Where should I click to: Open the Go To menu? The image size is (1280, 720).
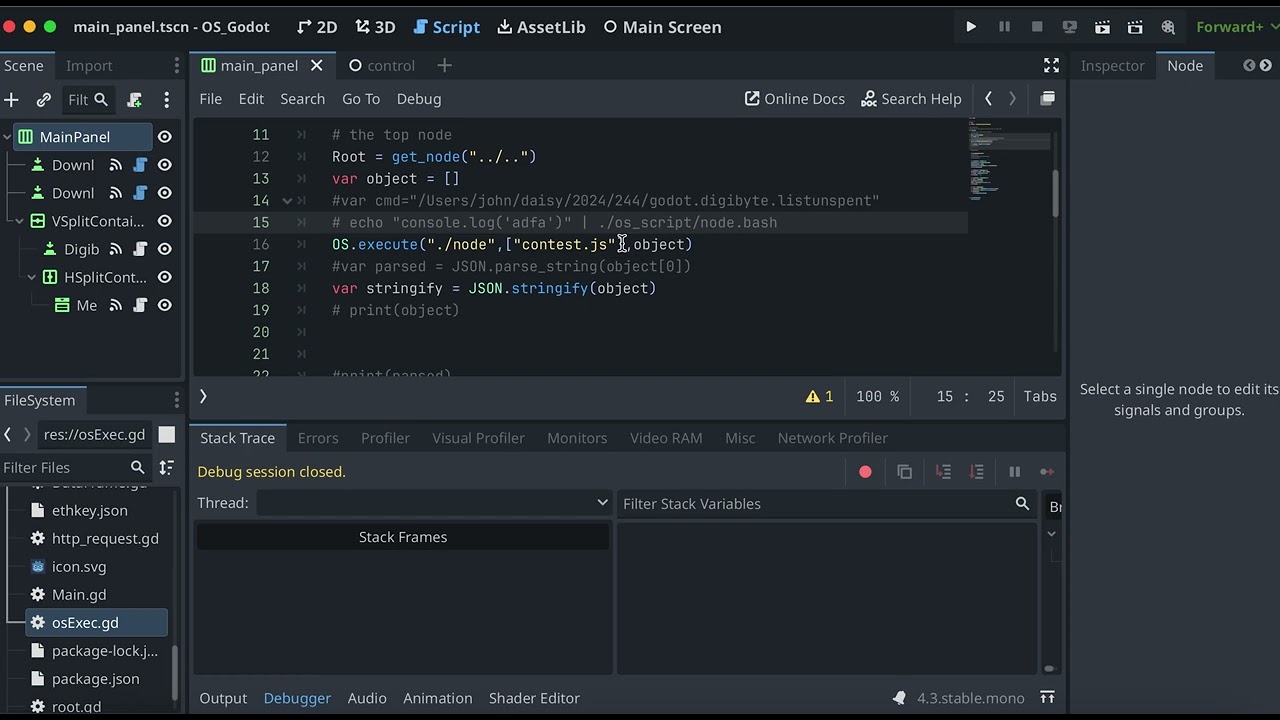[x=361, y=99]
